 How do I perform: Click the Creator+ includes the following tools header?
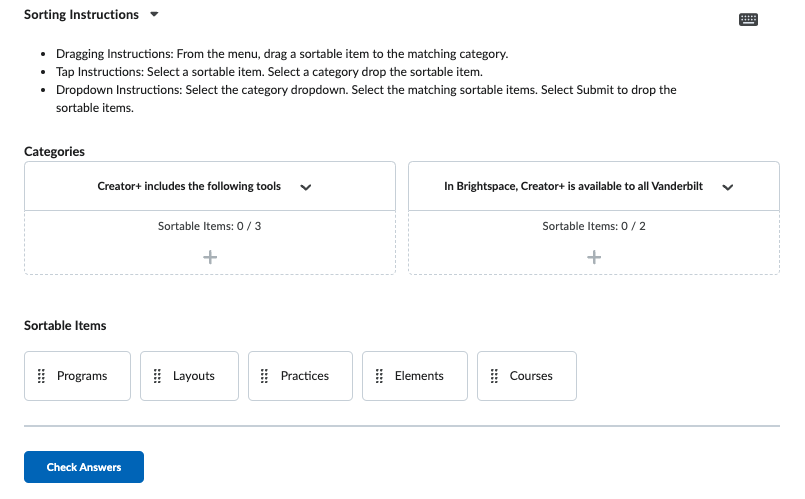[189, 187]
